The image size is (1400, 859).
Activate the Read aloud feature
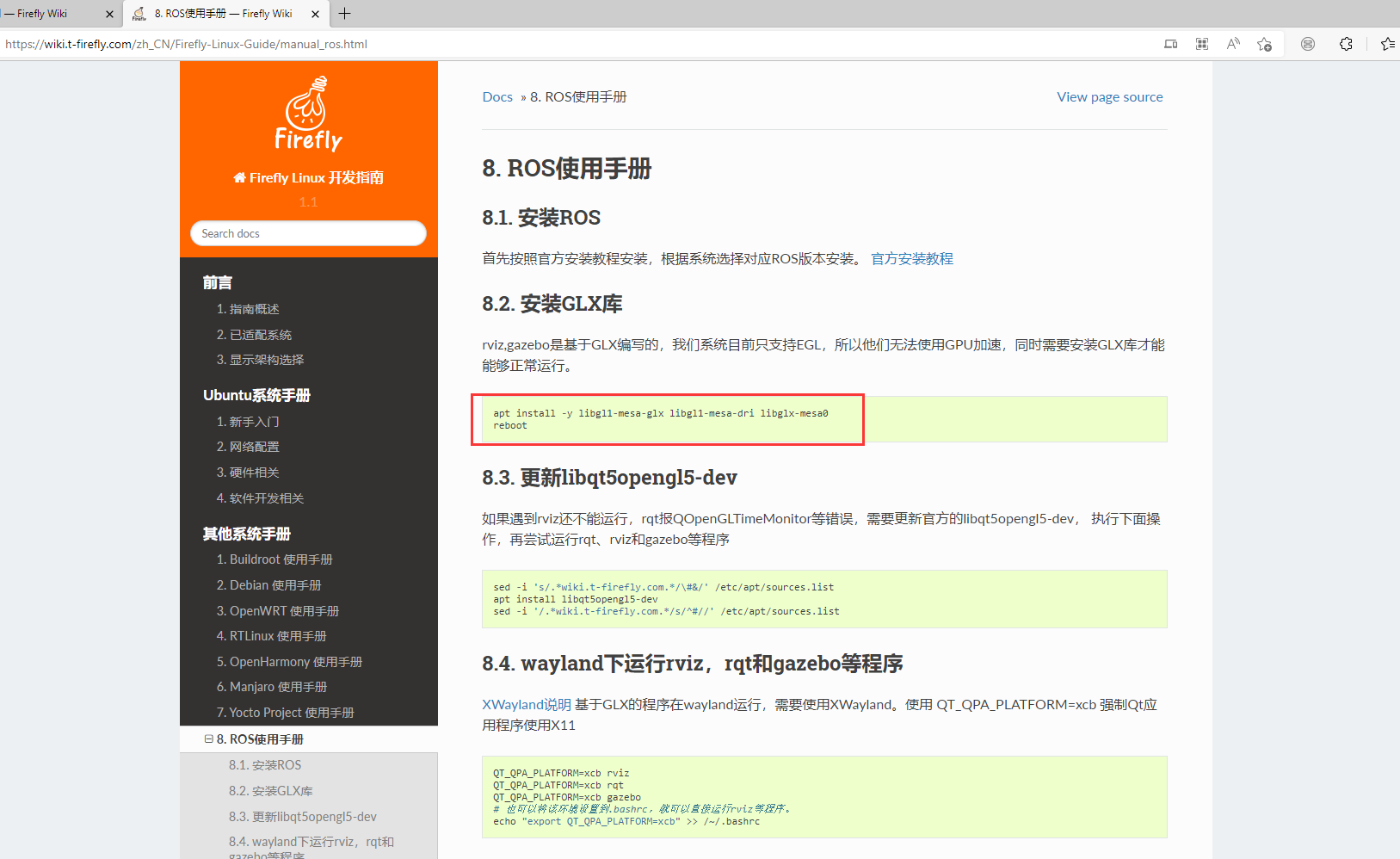[1233, 43]
